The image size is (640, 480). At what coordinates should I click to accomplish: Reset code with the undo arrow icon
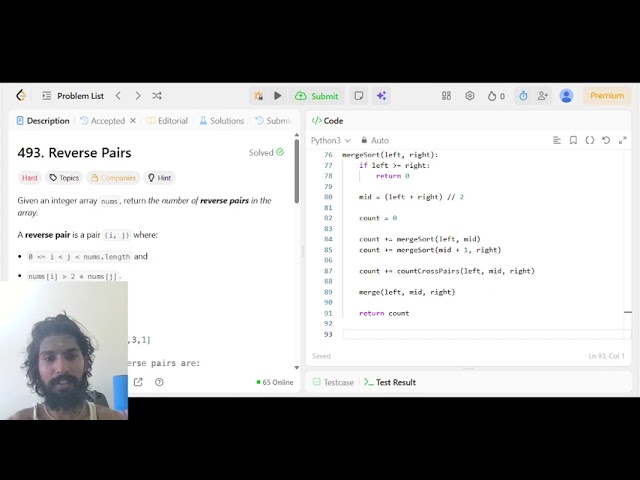pyautogui.click(x=606, y=140)
